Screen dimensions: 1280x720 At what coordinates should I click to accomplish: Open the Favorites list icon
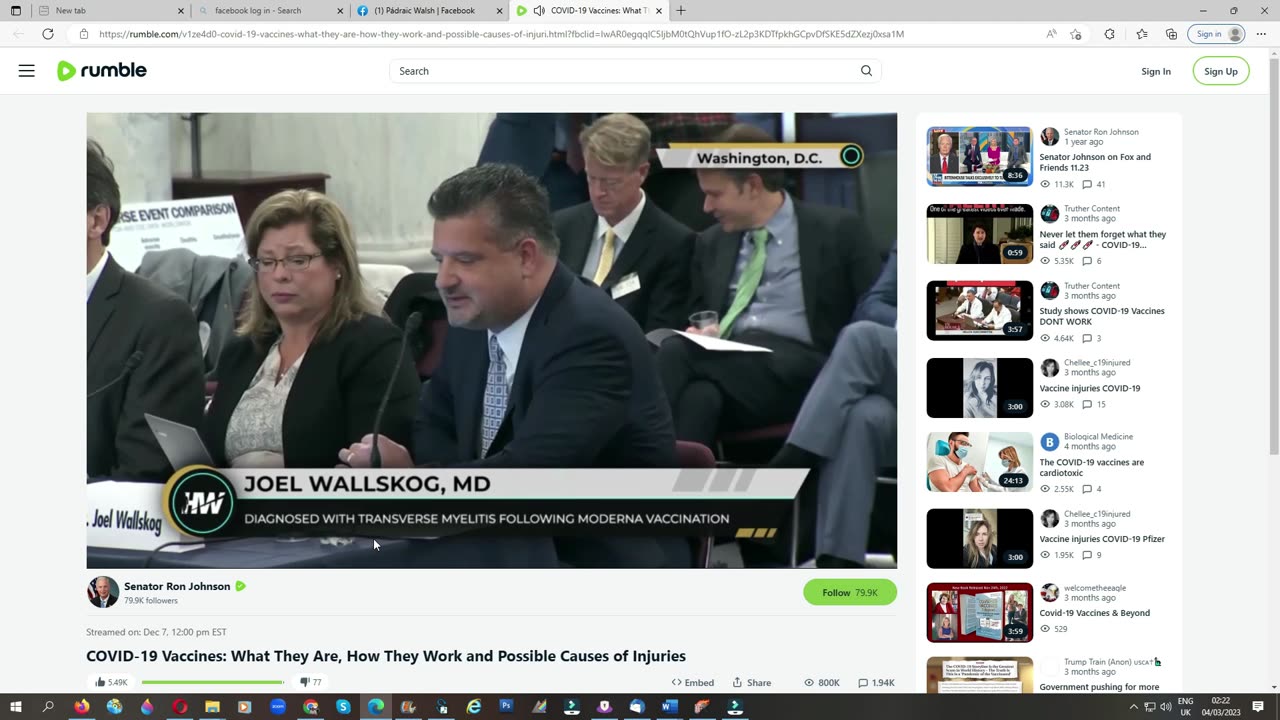pyautogui.click(x=1142, y=34)
